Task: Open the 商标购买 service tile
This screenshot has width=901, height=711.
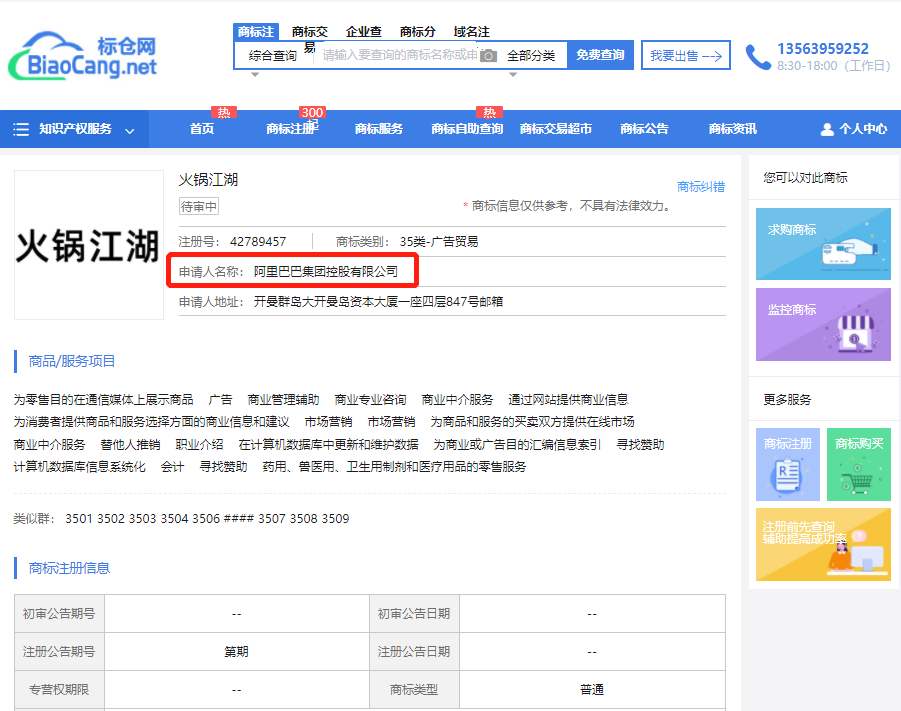Action: coord(858,464)
